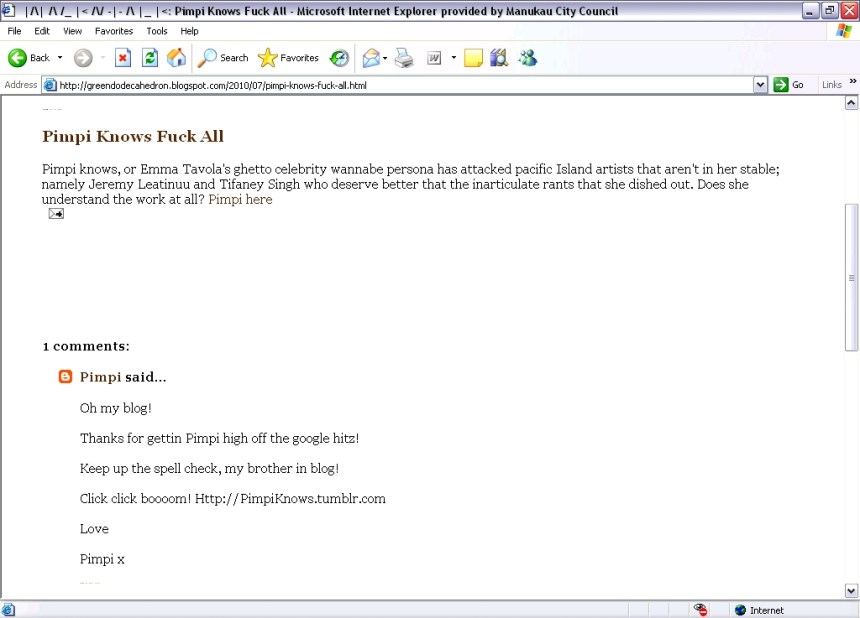
Task: Expand the Back button history dropdown
Action: point(60,58)
